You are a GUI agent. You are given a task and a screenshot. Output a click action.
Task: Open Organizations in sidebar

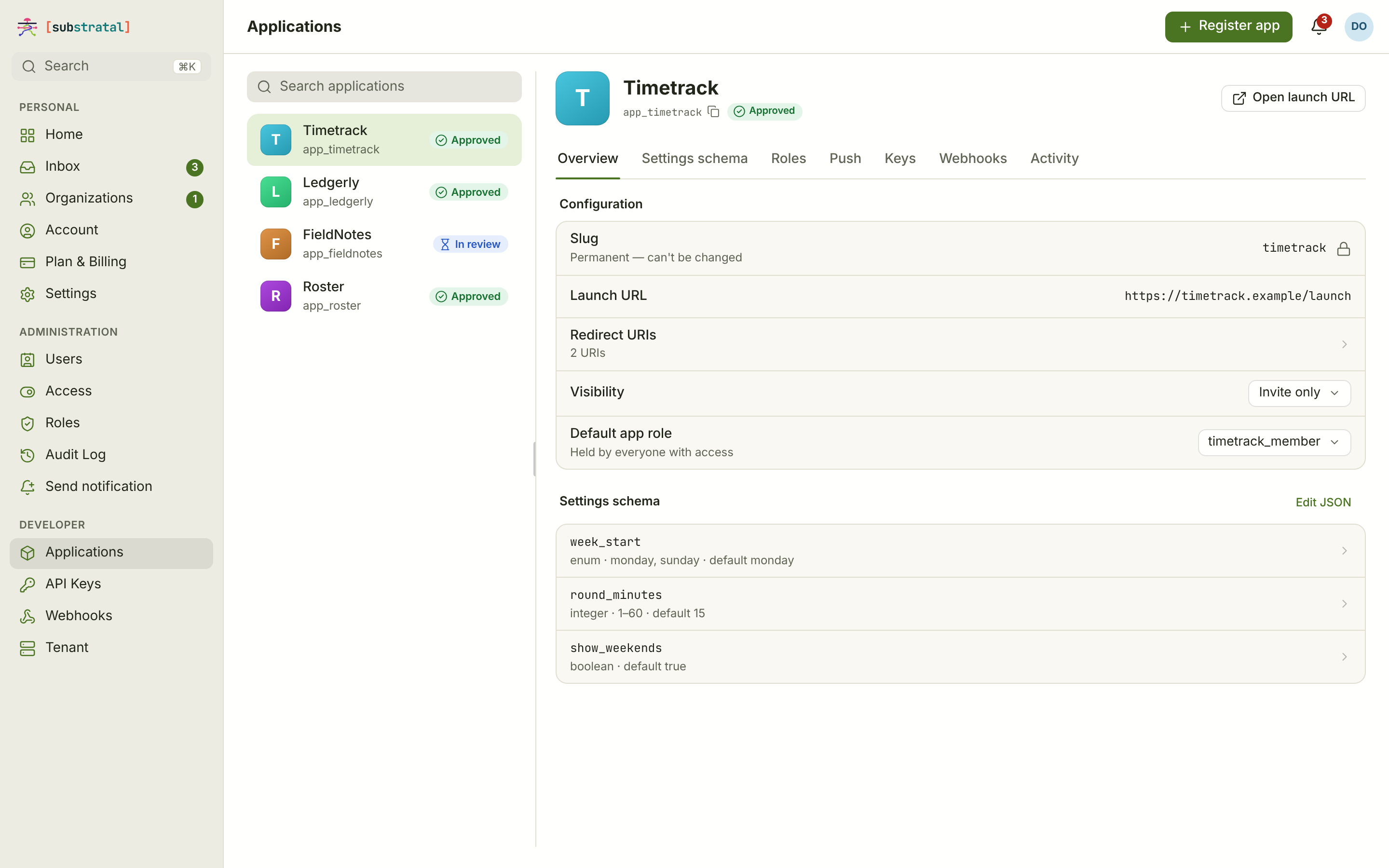pos(111,198)
